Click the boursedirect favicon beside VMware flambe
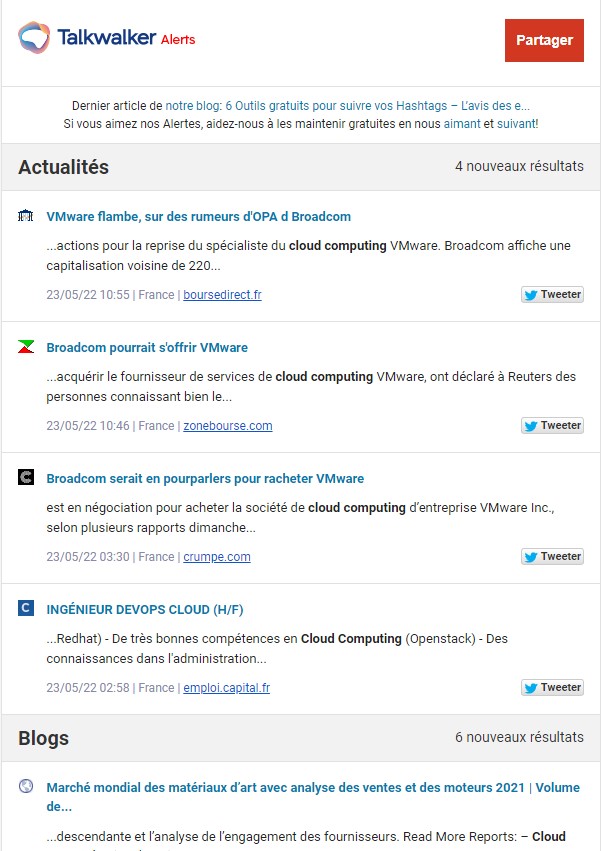This screenshot has height=851, width=601. 26,216
